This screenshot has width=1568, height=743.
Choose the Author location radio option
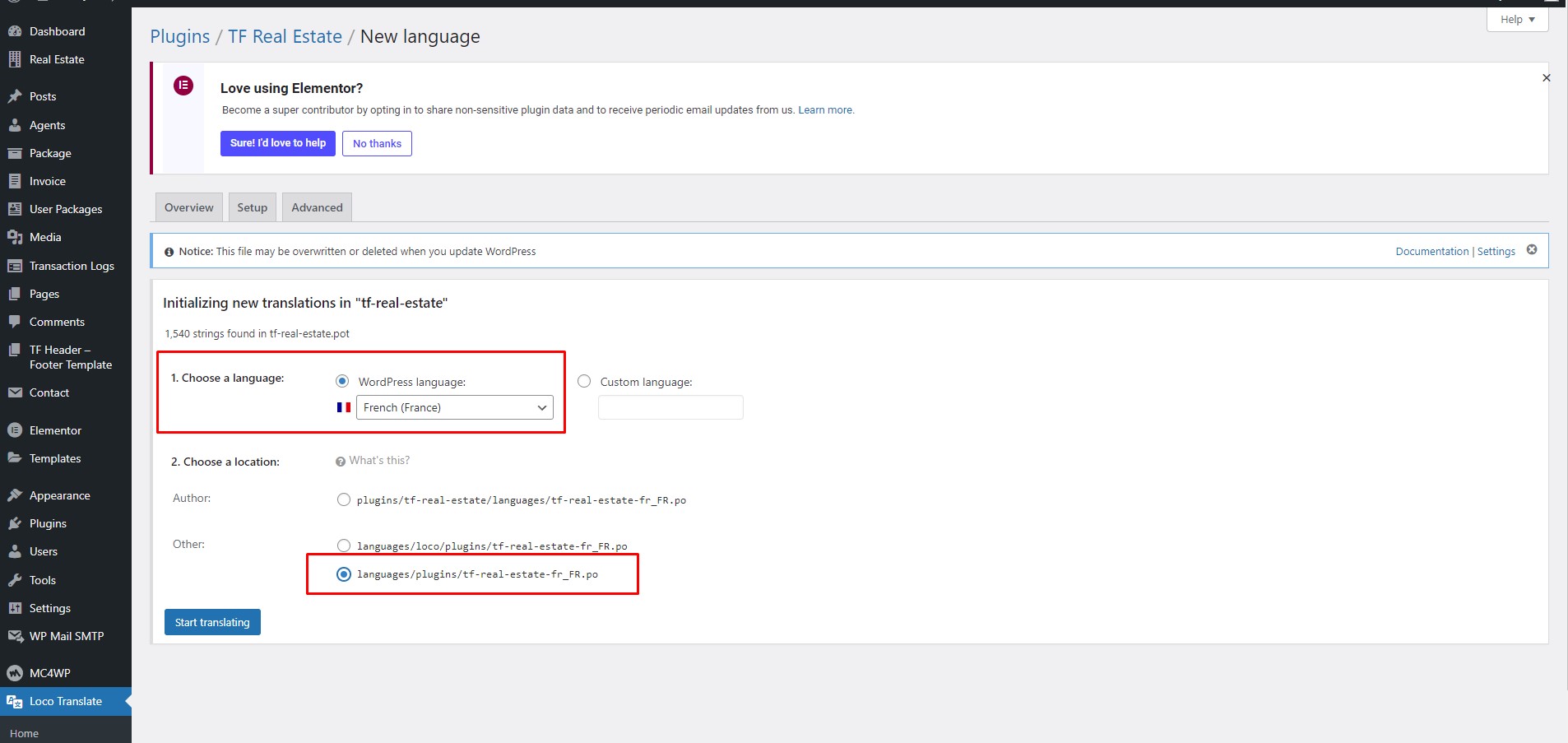click(344, 499)
